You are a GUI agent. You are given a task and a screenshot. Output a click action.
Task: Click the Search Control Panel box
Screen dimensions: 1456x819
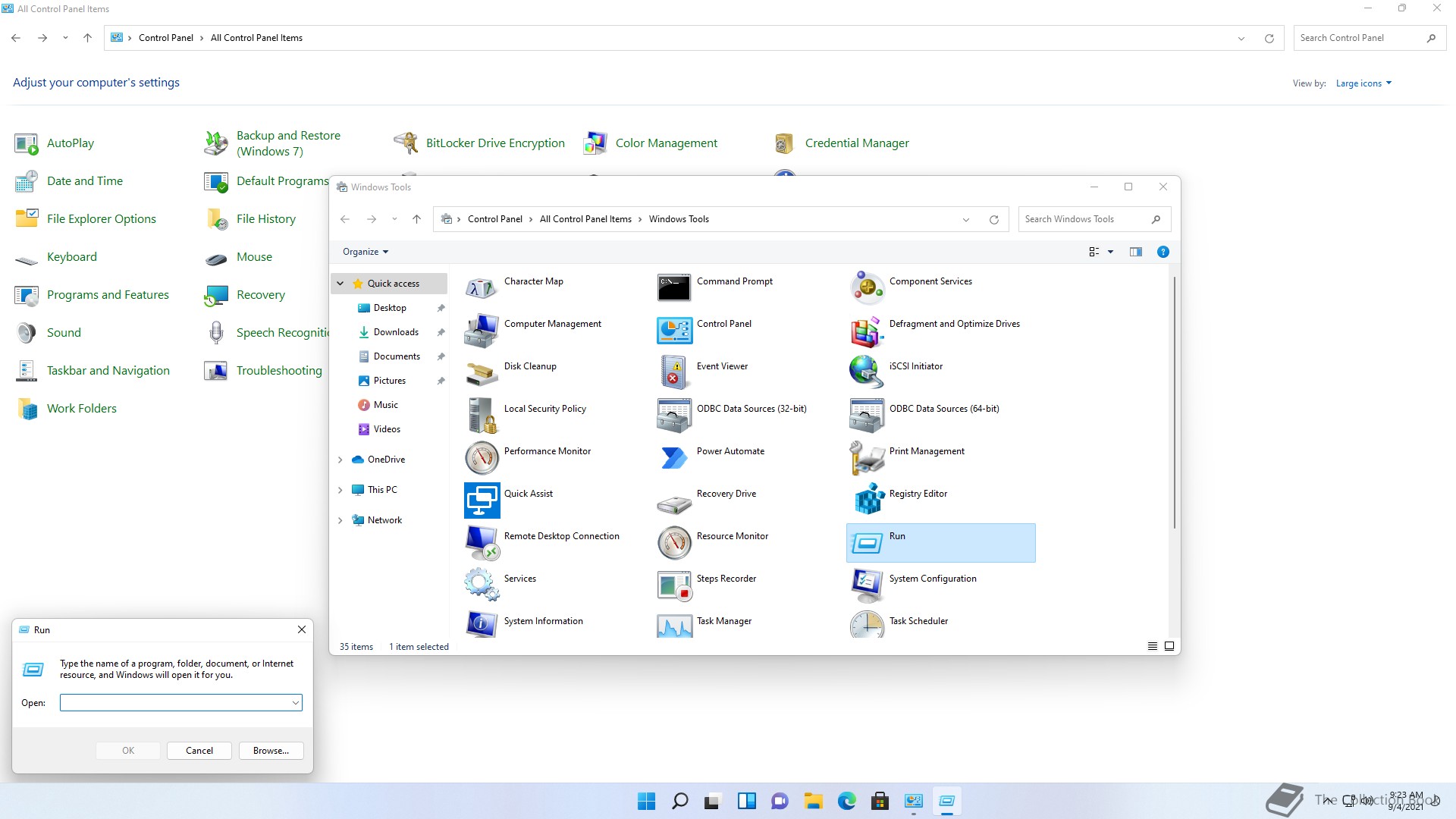click(1370, 38)
